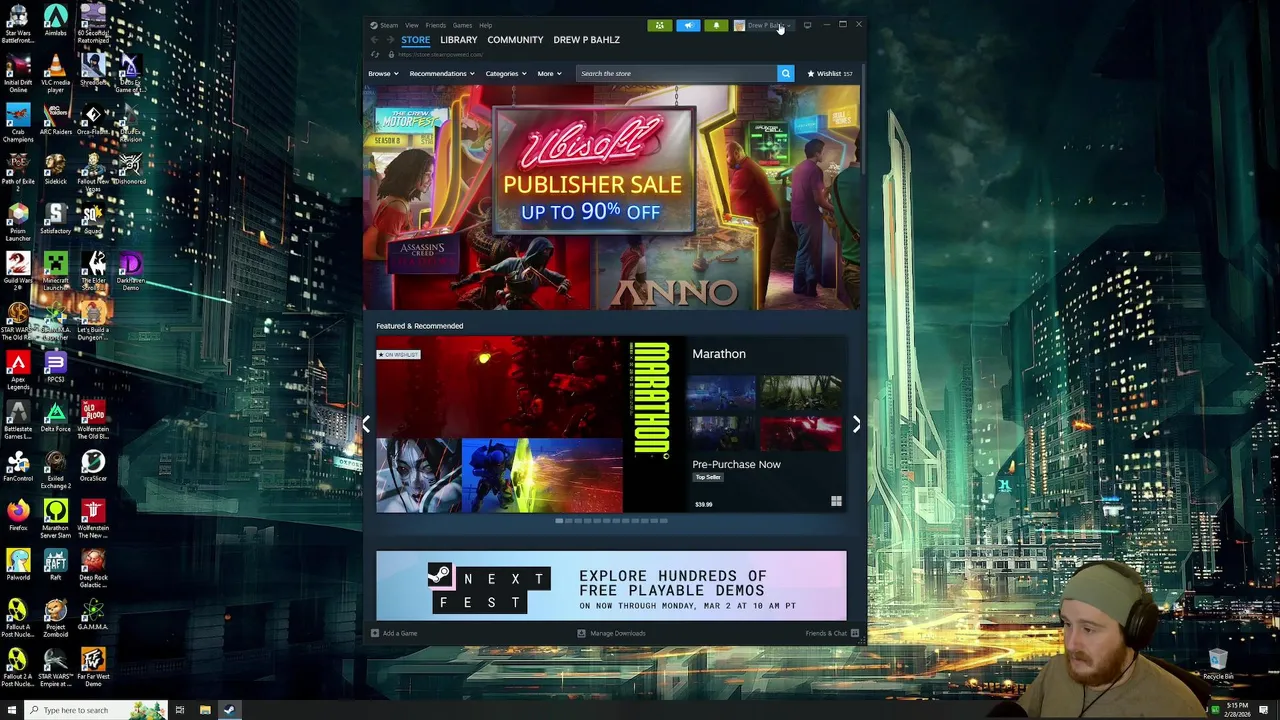The height and width of the screenshot is (720, 1280).
Task: Open the Apex Legends desktop shortcut
Action: [x=18, y=369]
